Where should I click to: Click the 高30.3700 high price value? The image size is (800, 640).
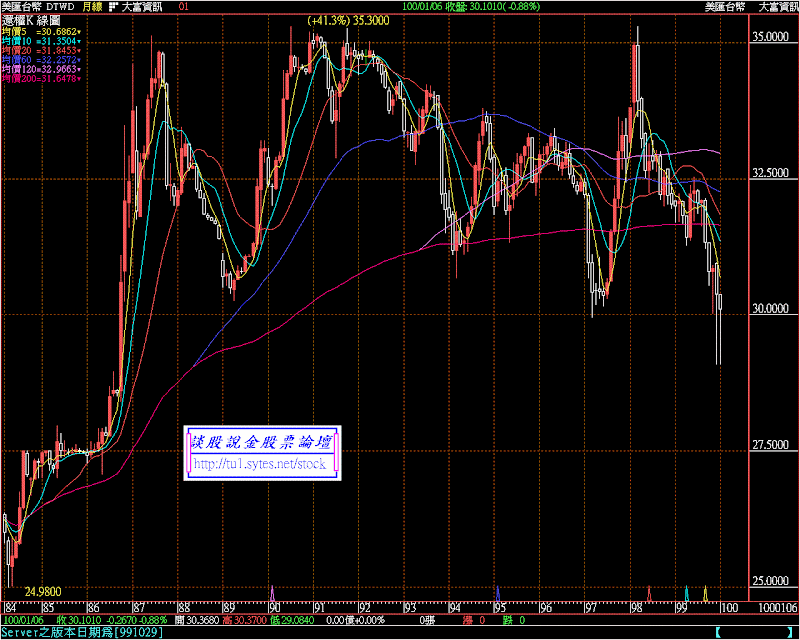click(x=244, y=620)
